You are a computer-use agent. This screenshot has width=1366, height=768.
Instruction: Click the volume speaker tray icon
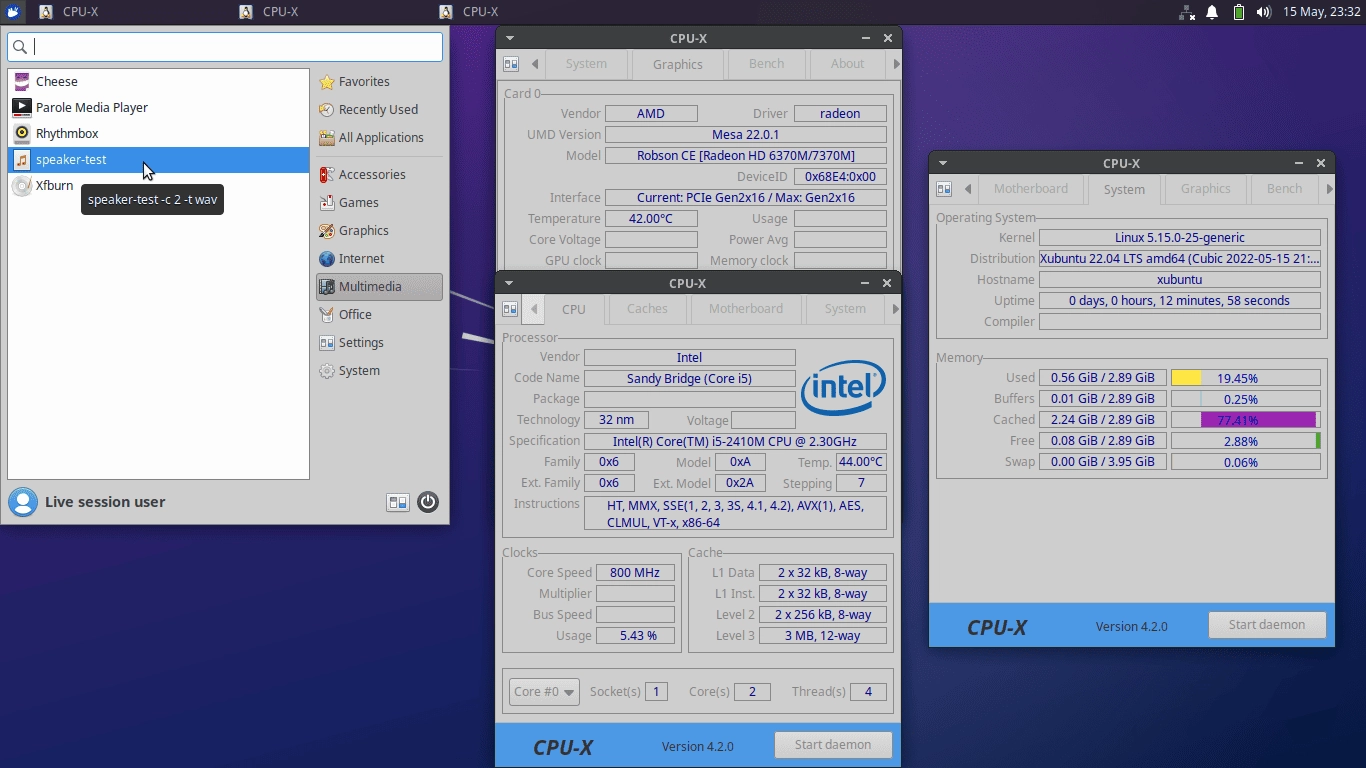1264,12
